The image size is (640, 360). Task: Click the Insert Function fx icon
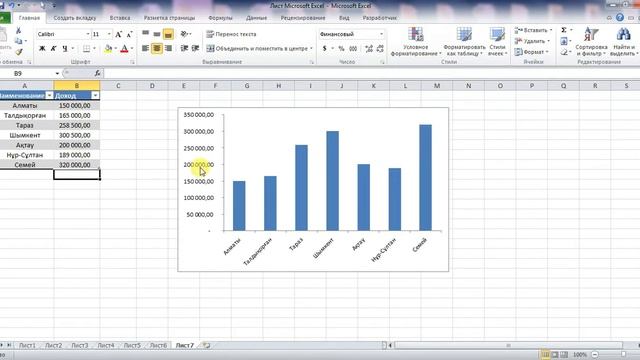[x=97, y=73]
